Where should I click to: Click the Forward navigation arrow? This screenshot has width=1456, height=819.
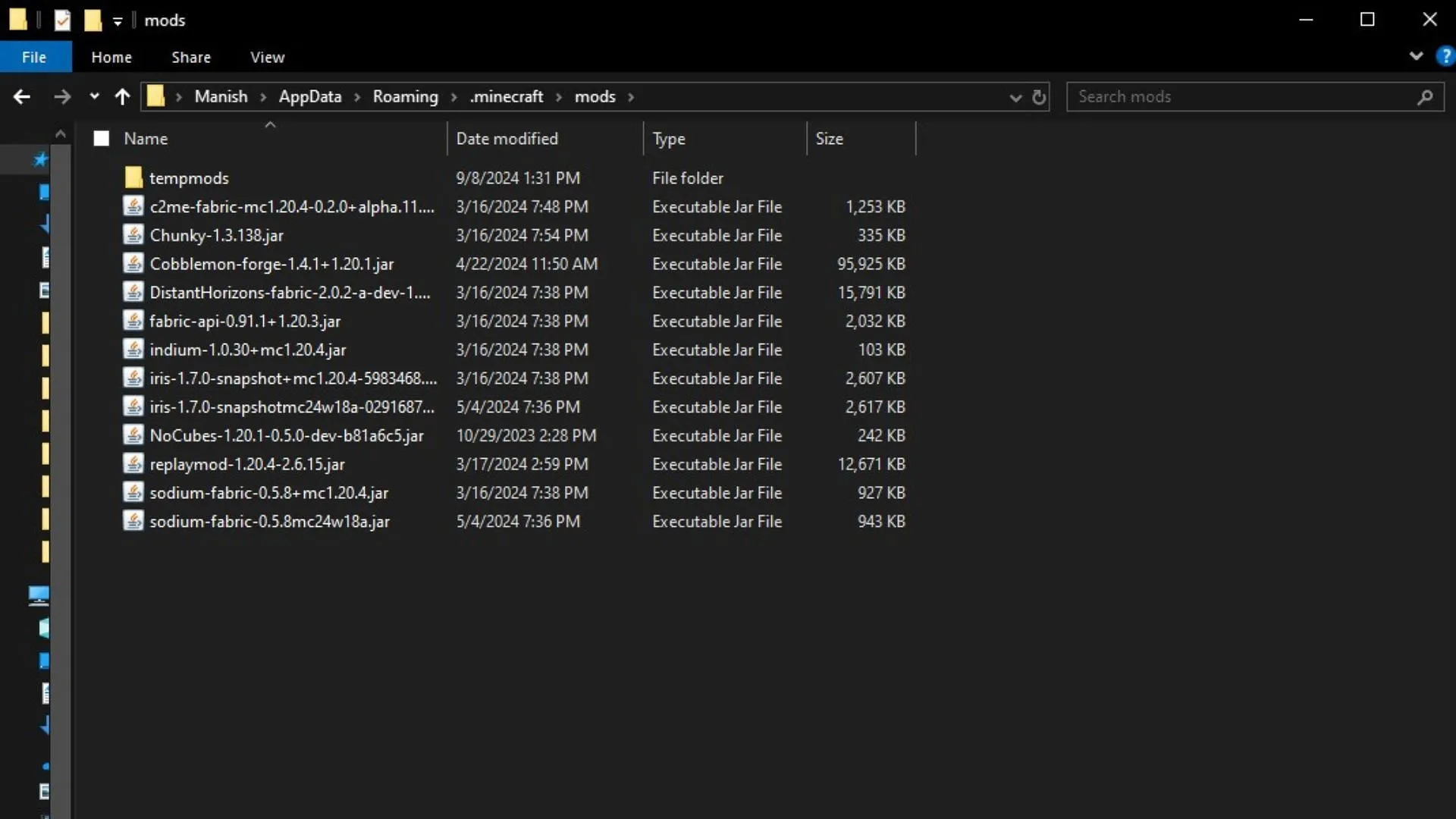(x=62, y=96)
